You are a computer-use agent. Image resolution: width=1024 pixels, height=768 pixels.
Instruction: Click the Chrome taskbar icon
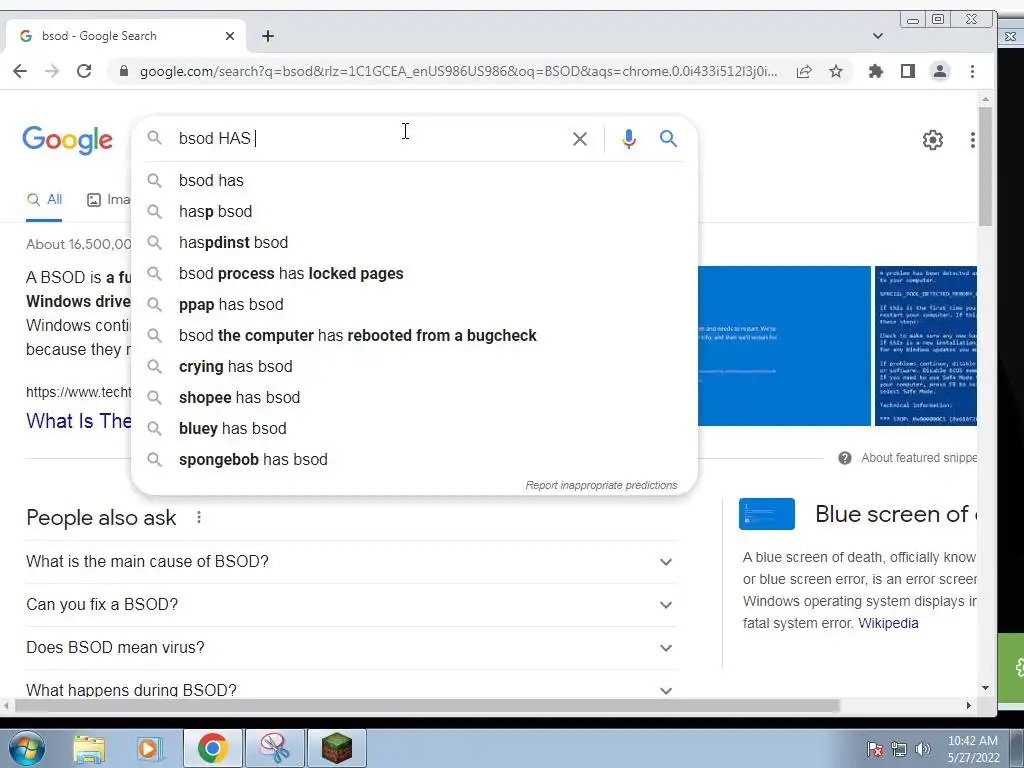212,748
